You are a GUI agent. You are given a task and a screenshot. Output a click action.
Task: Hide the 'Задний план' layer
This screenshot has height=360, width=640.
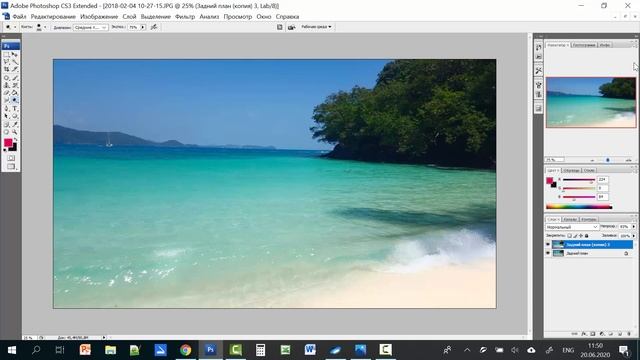548,253
